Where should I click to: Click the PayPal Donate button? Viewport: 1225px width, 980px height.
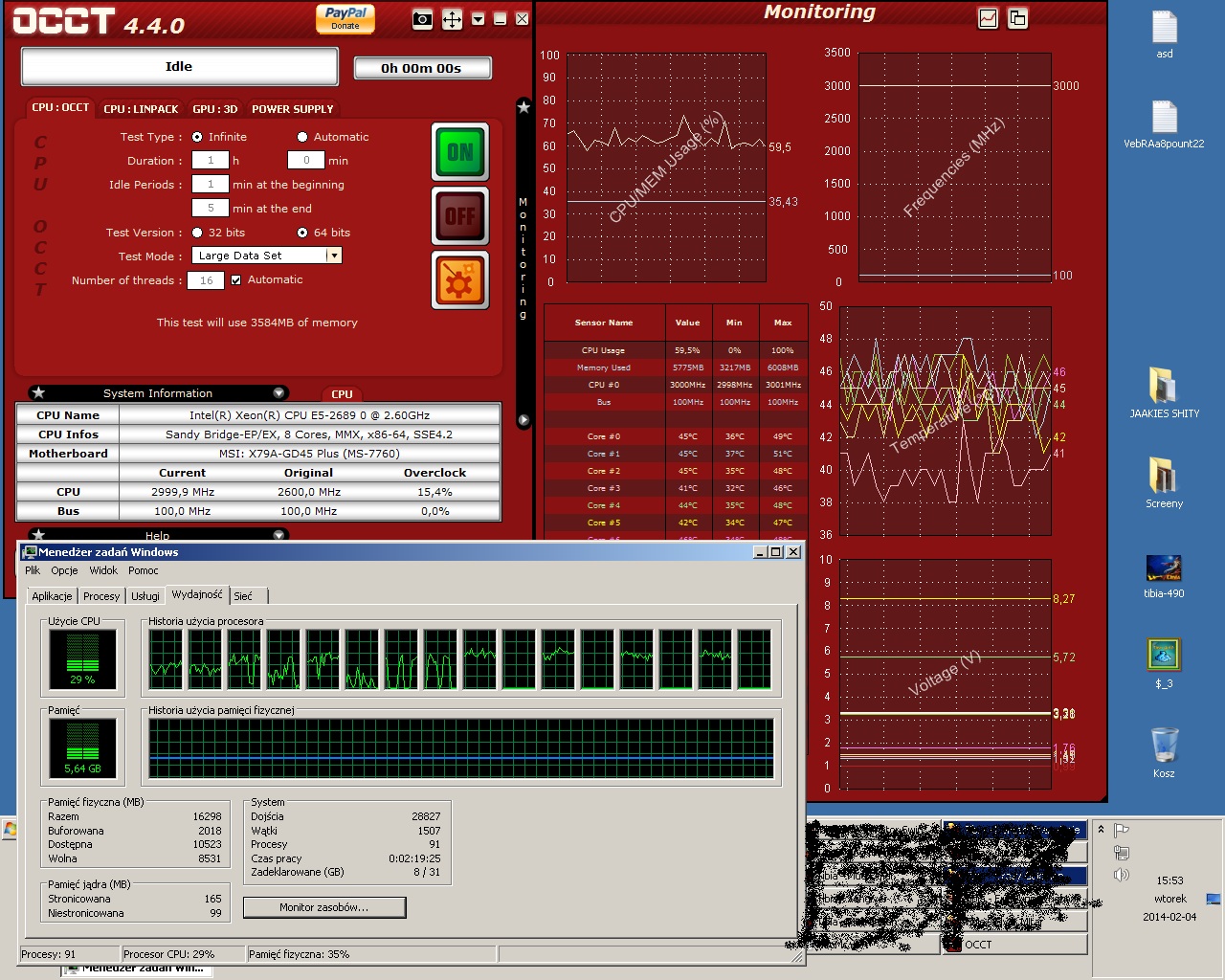click(x=345, y=18)
